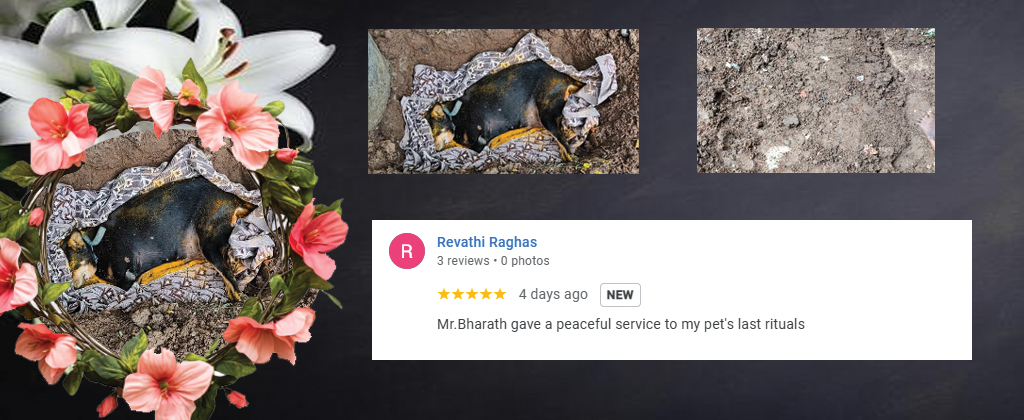Image resolution: width=1024 pixels, height=420 pixels.
Task: Click the first yellow rating star
Action: [444, 295]
